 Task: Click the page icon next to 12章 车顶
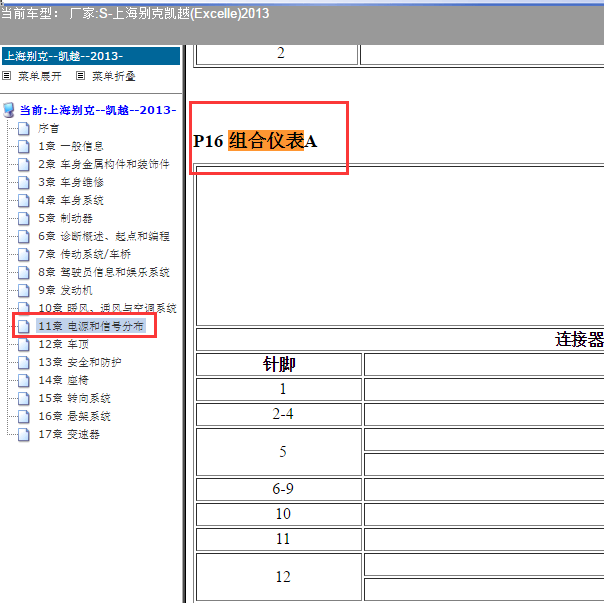[x=23, y=344]
